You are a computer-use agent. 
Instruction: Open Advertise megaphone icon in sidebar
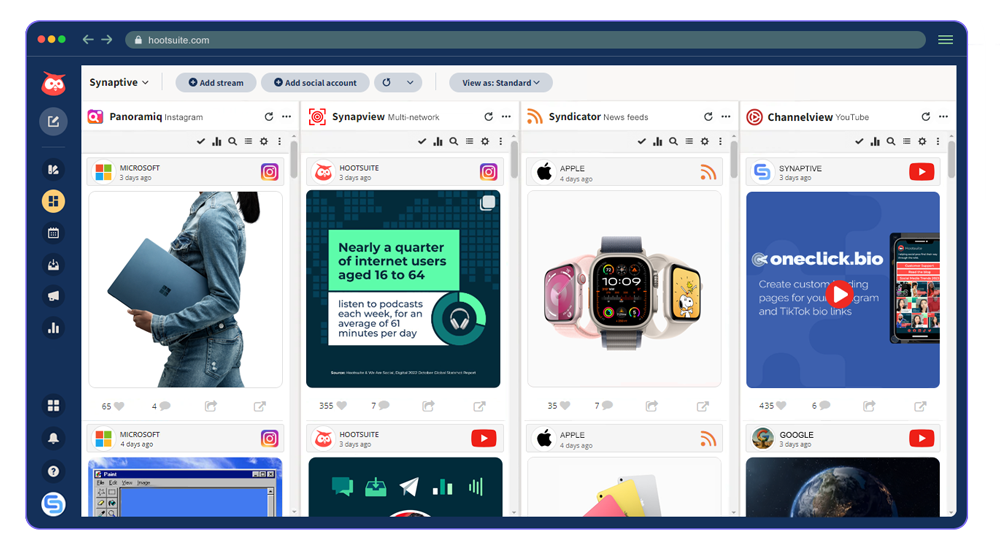(54, 296)
